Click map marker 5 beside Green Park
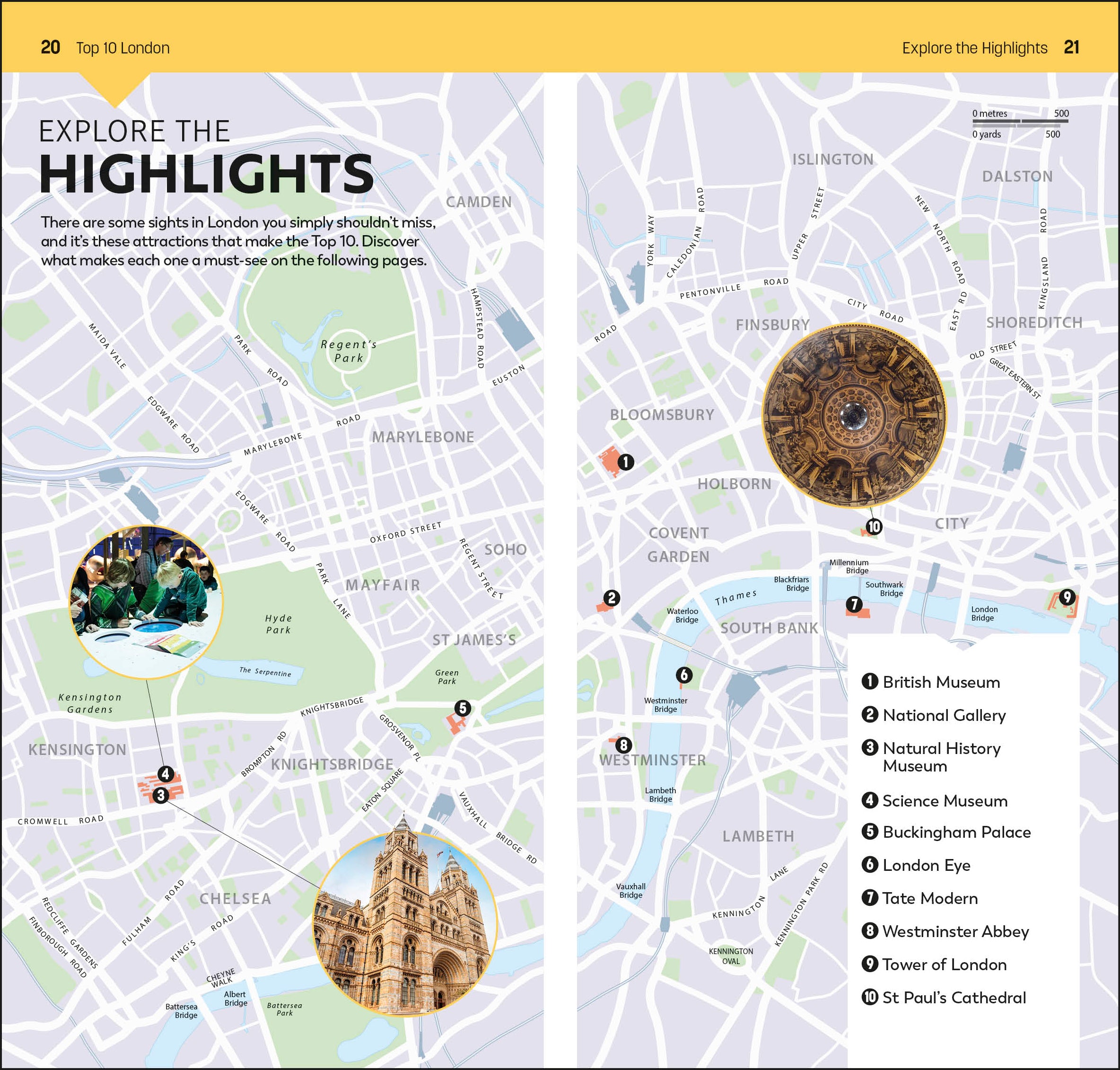Screen dimensions: 1120x1070 pos(463,708)
